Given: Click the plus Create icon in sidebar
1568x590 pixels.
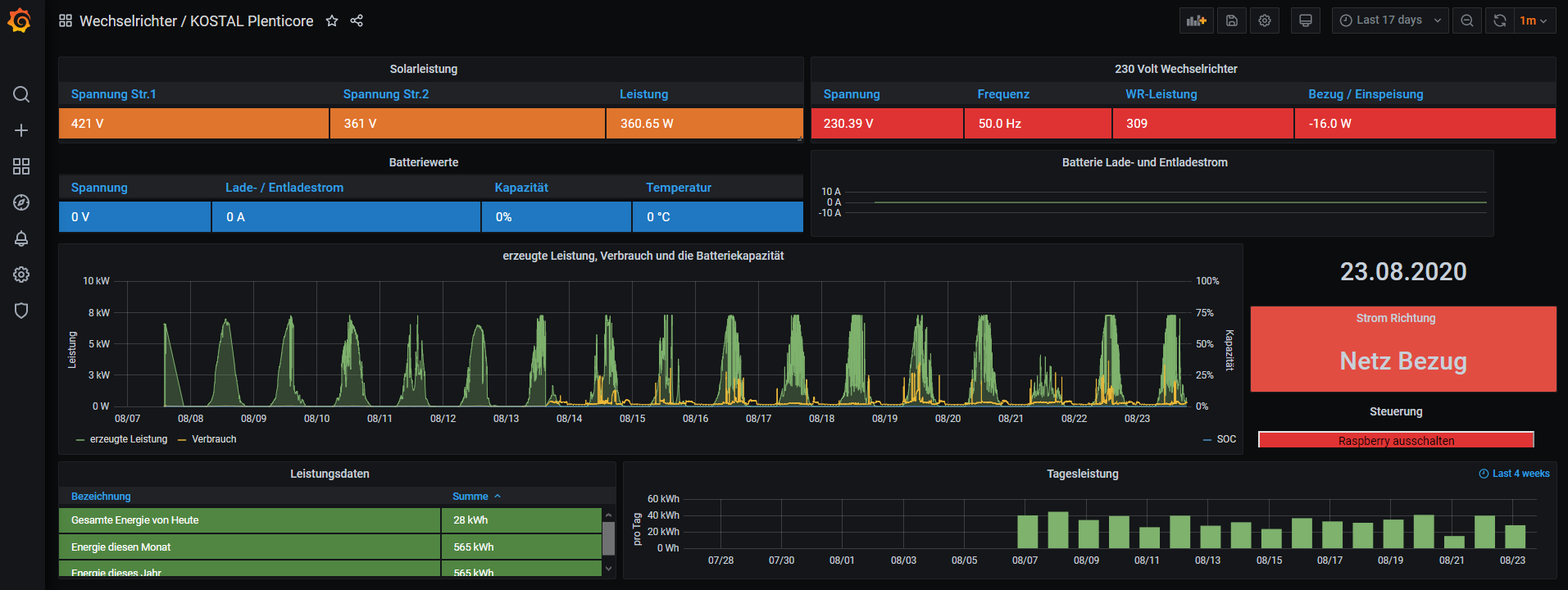Looking at the screenshot, I should (21, 130).
